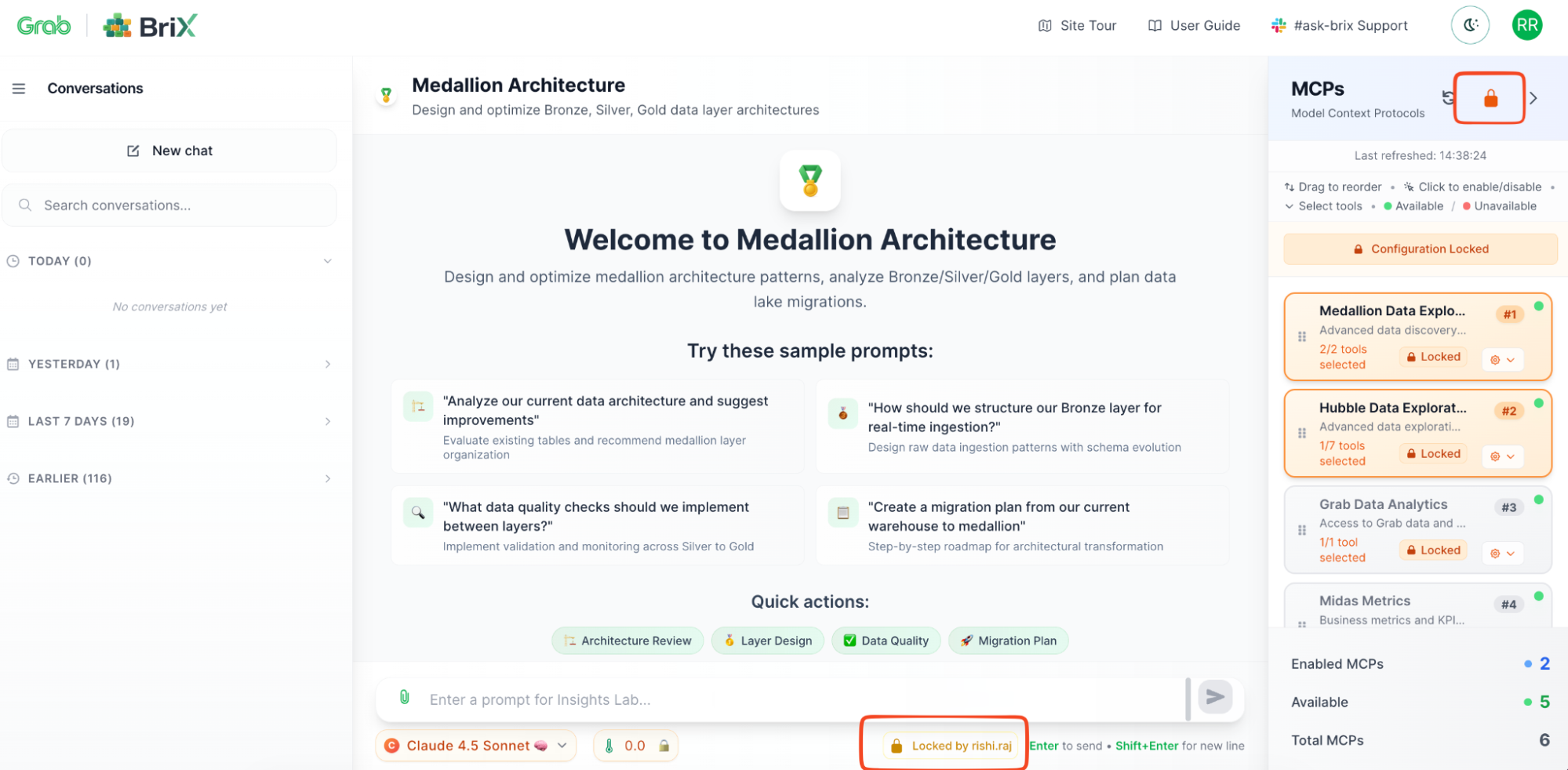
Task: Open the RR user avatar menu
Action: pos(1526,26)
